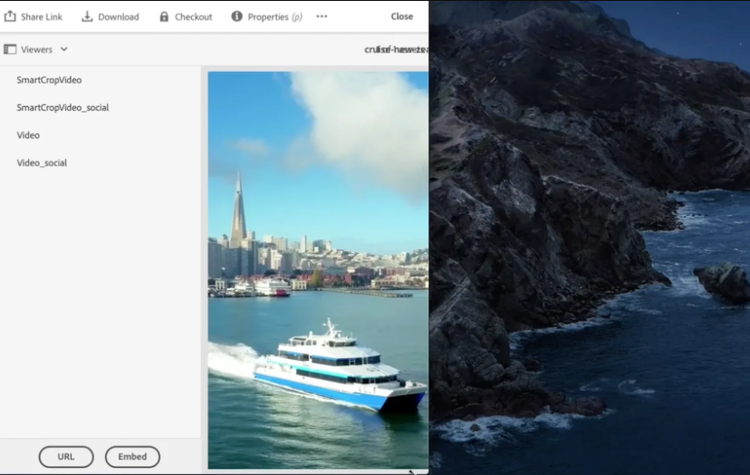Click the padlock icon next to Checkout

[164, 16]
